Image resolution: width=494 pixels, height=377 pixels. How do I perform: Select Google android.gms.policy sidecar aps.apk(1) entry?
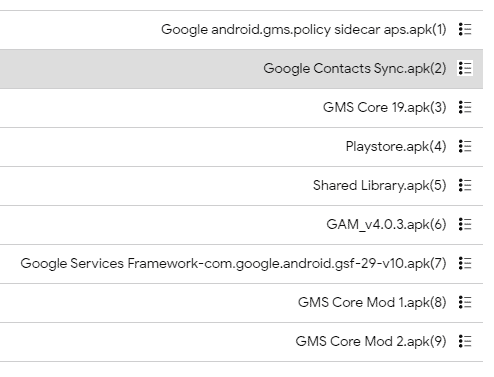(x=304, y=30)
